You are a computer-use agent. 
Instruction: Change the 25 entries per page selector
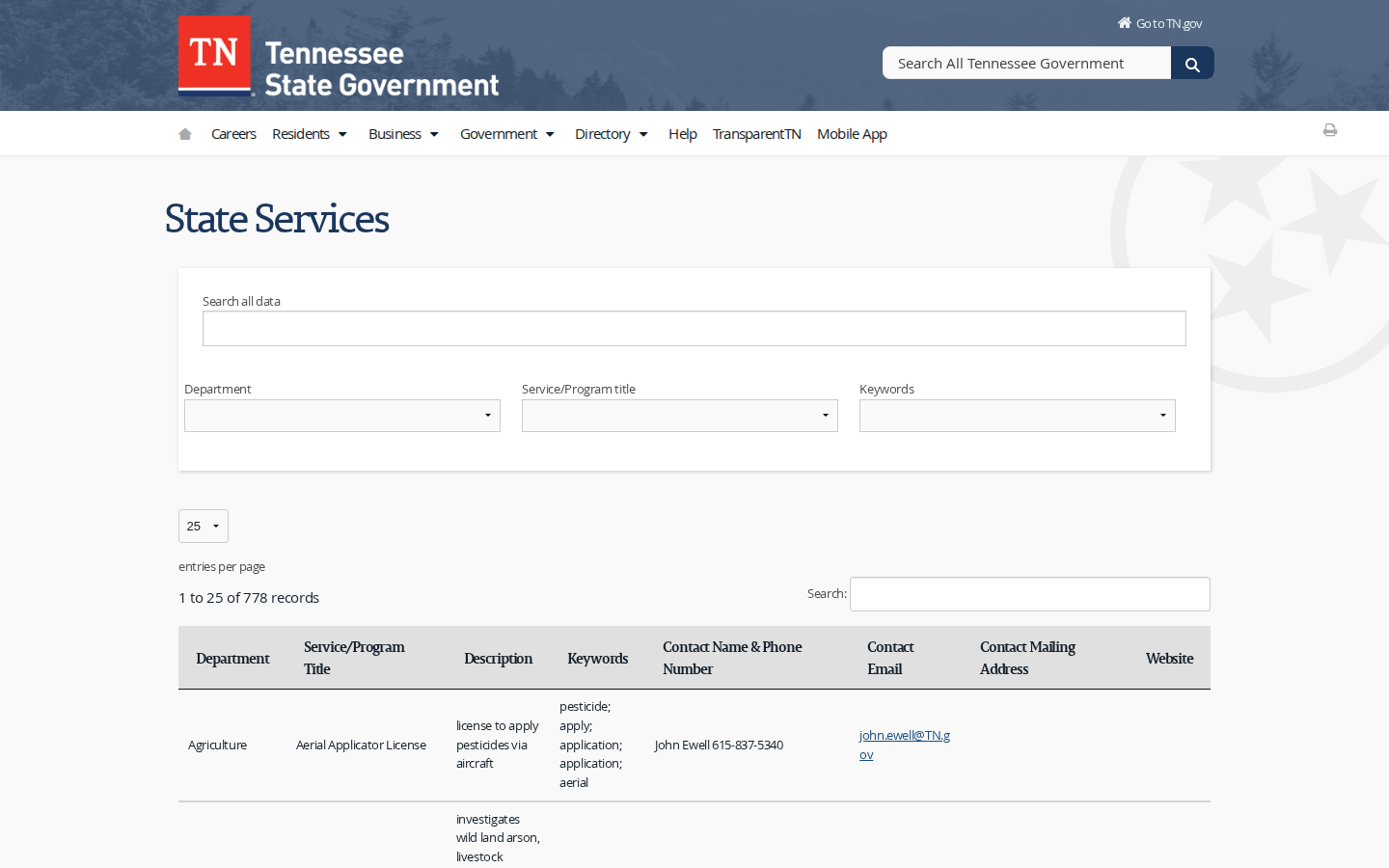[204, 527]
